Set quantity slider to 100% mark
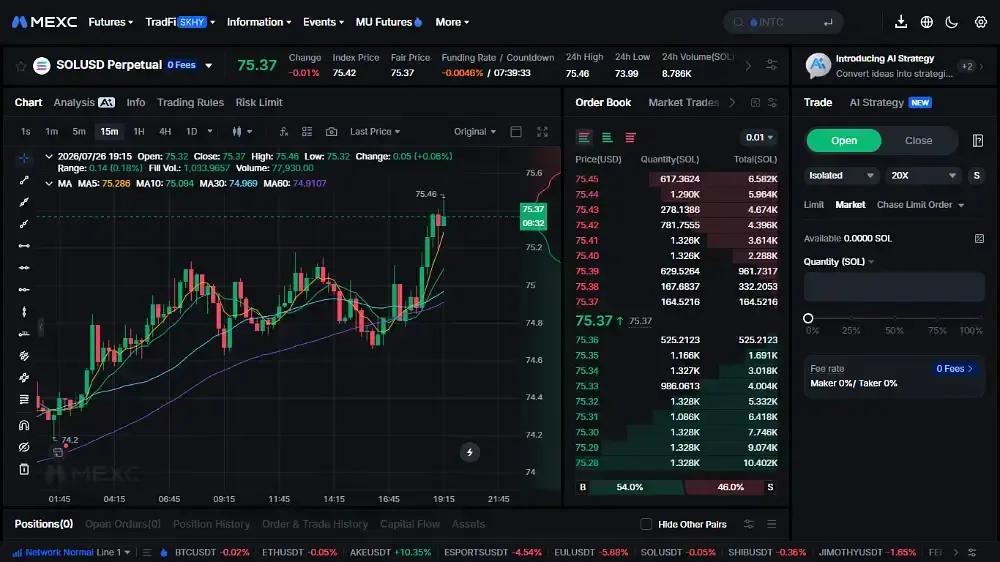1000x562 pixels. 980,318
